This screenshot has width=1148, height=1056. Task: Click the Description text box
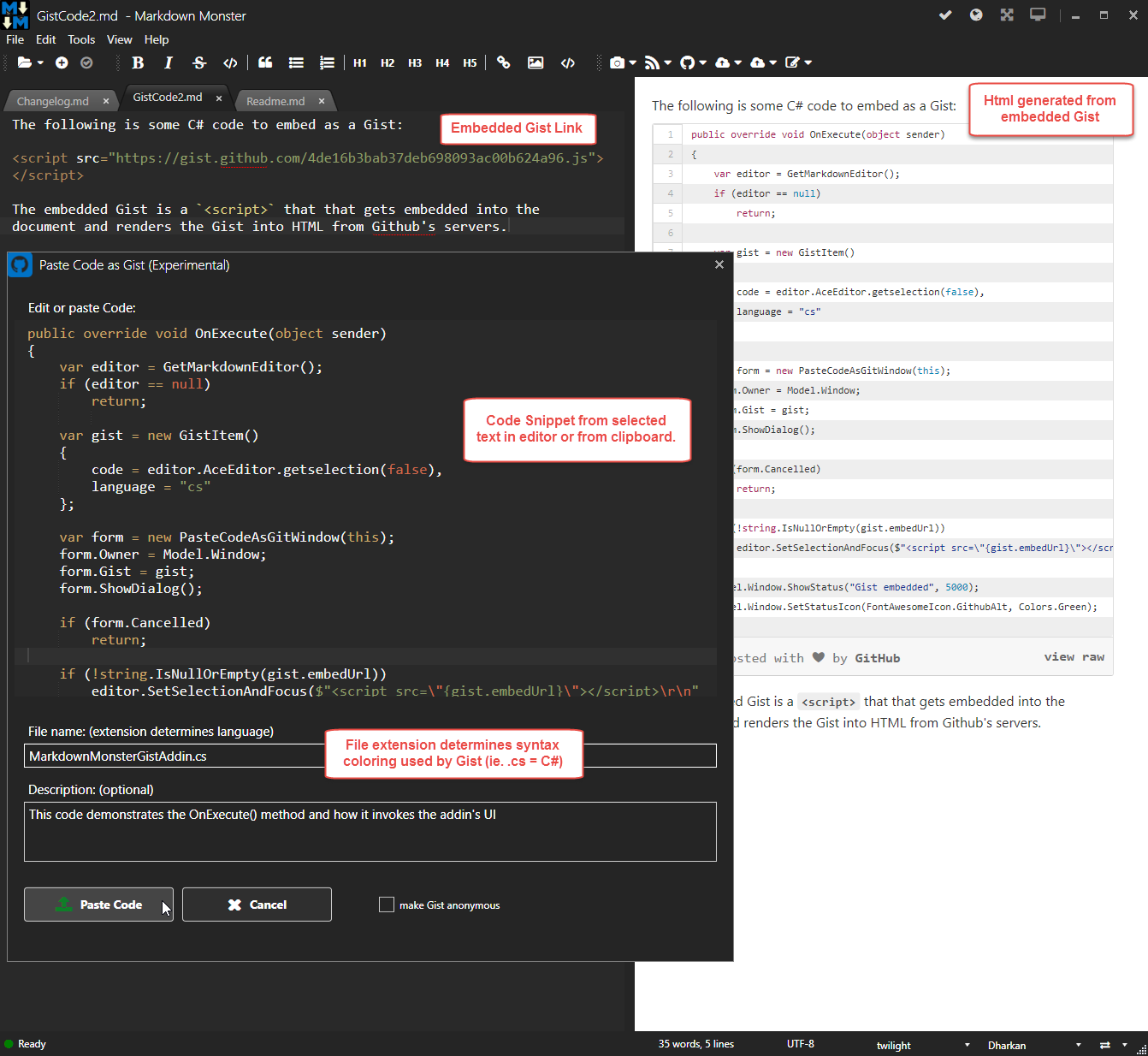370,832
